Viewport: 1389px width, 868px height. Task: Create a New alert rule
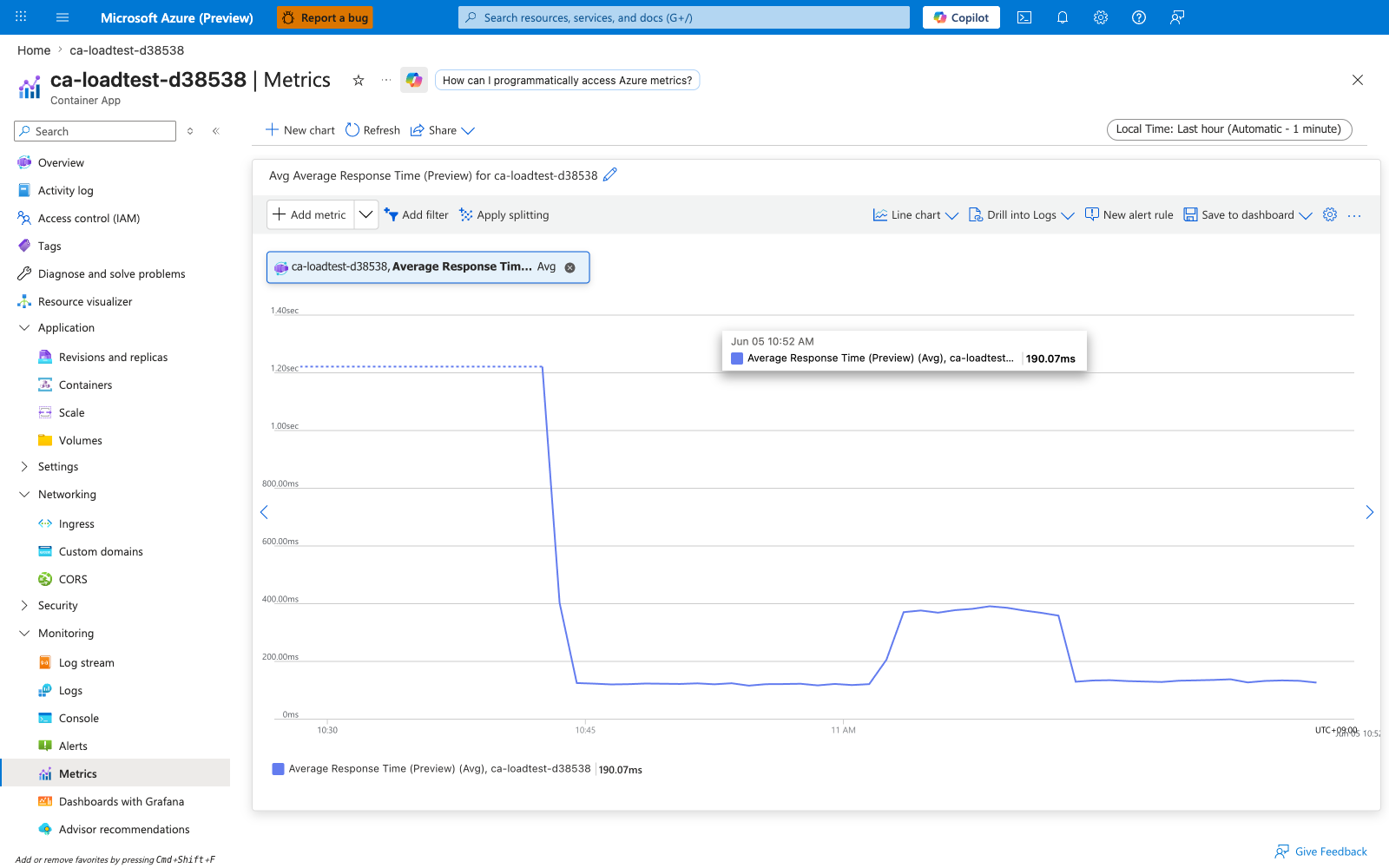(x=1129, y=215)
